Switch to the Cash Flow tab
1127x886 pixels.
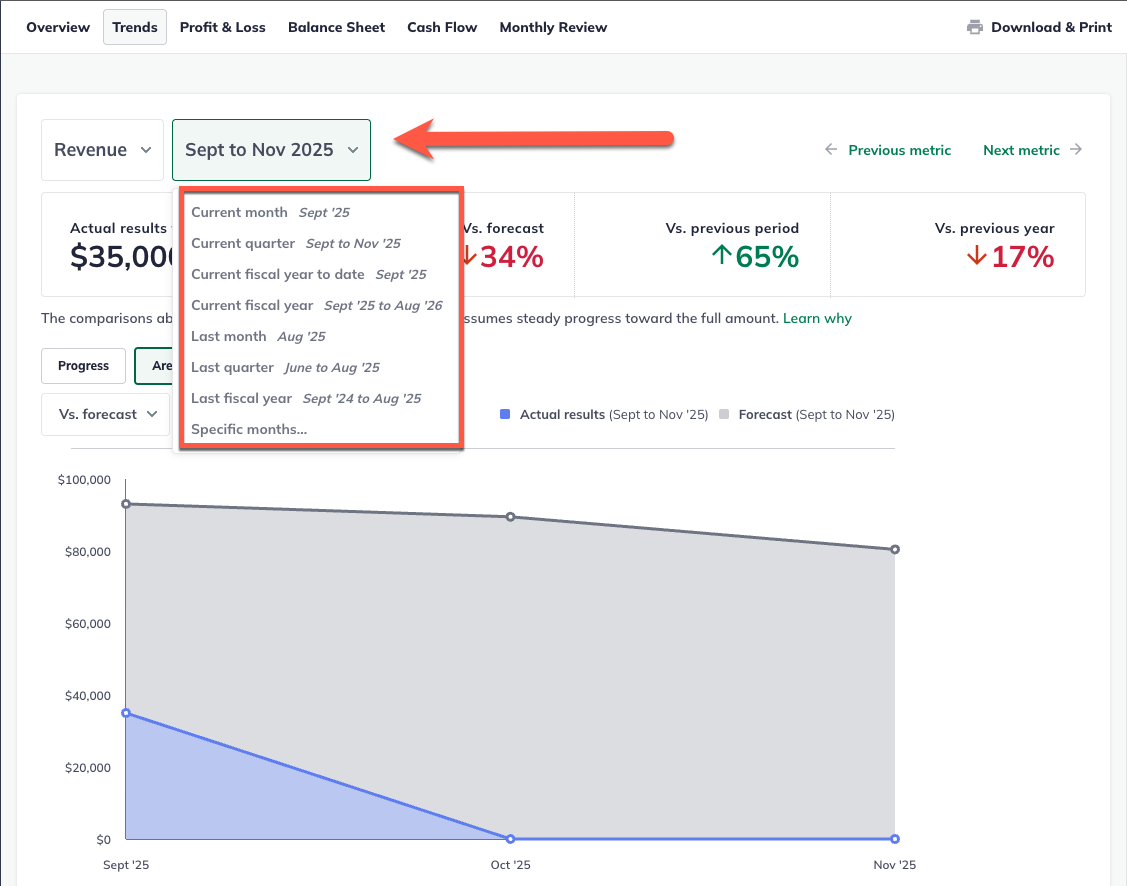pyautogui.click(x=442, y=27)
